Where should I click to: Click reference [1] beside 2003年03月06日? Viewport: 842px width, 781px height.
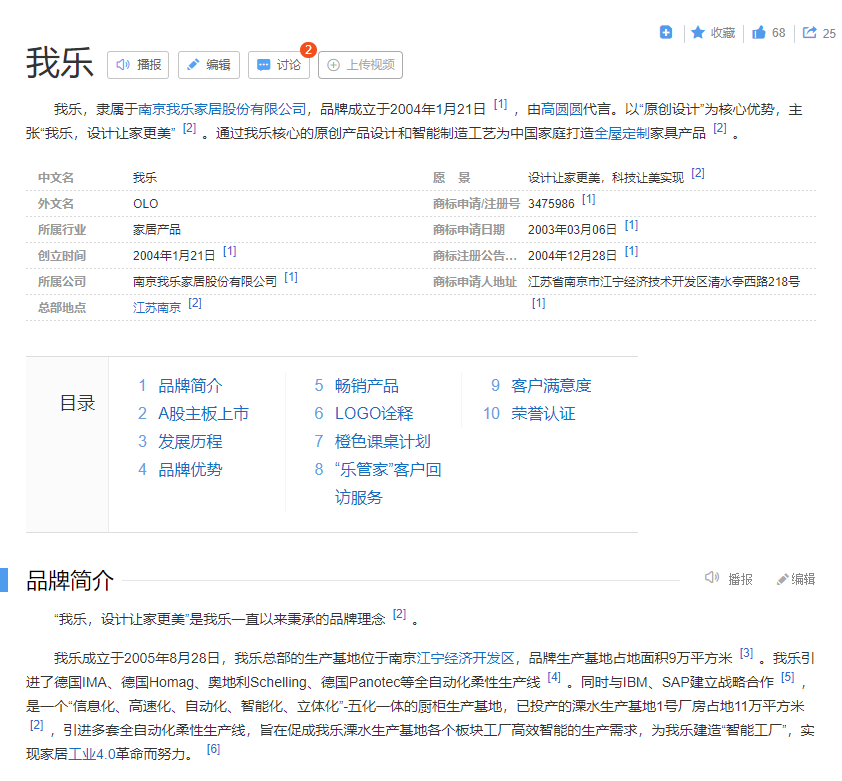[x=632, y=225]
